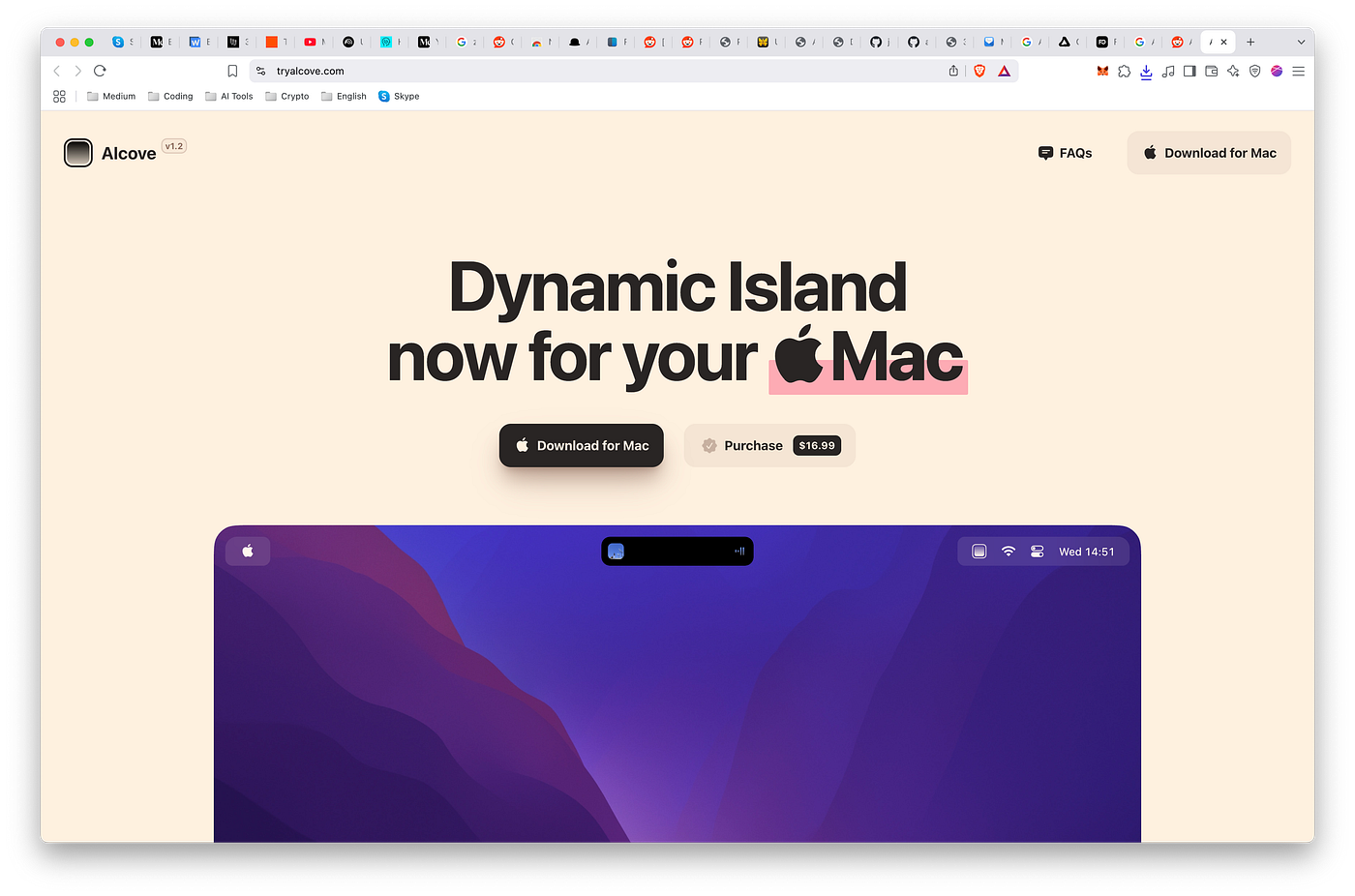Reload the tryalcove.com page
1355x896 pixels.
(x=100, y=71)
